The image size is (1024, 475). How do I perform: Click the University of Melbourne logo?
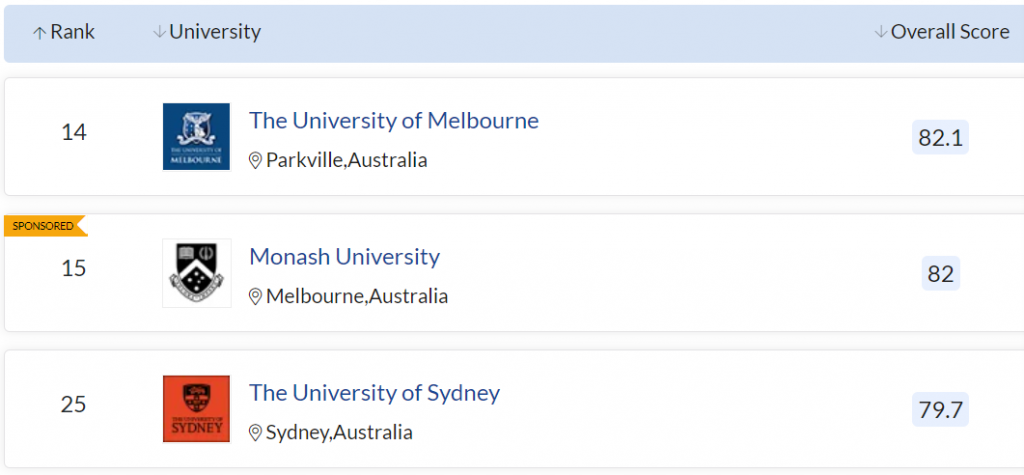click(196, 136)
